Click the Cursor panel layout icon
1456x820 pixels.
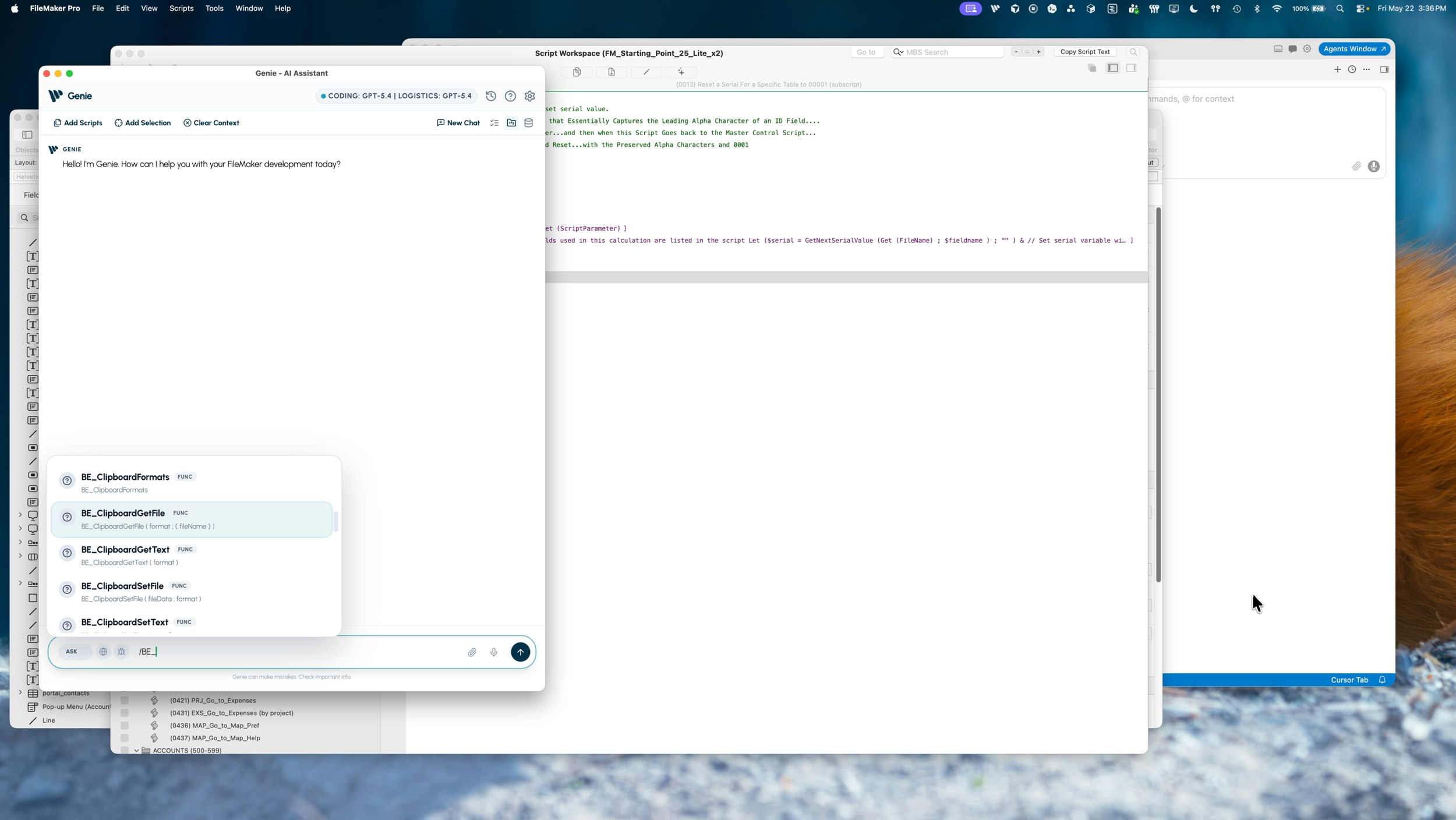(x=1278, y=49)
